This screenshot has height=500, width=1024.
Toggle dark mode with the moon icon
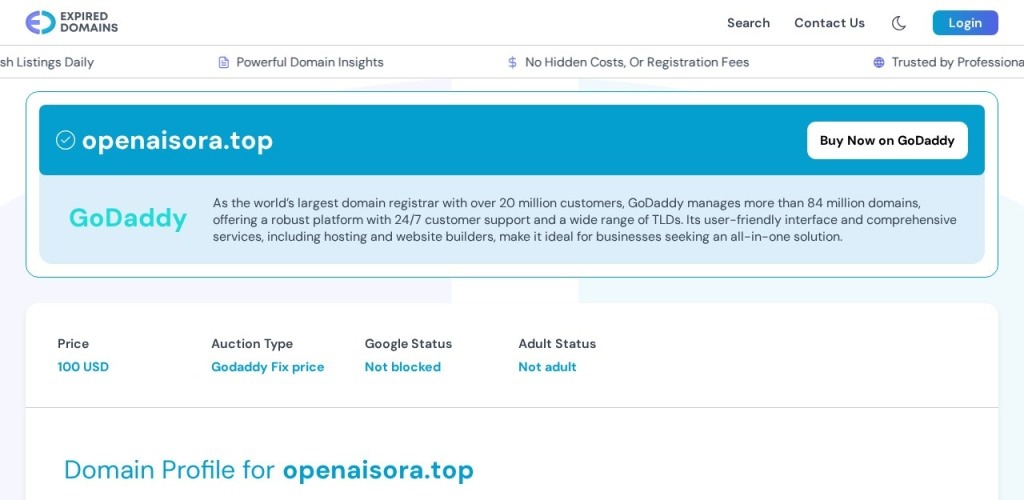[x=899, y=23]
